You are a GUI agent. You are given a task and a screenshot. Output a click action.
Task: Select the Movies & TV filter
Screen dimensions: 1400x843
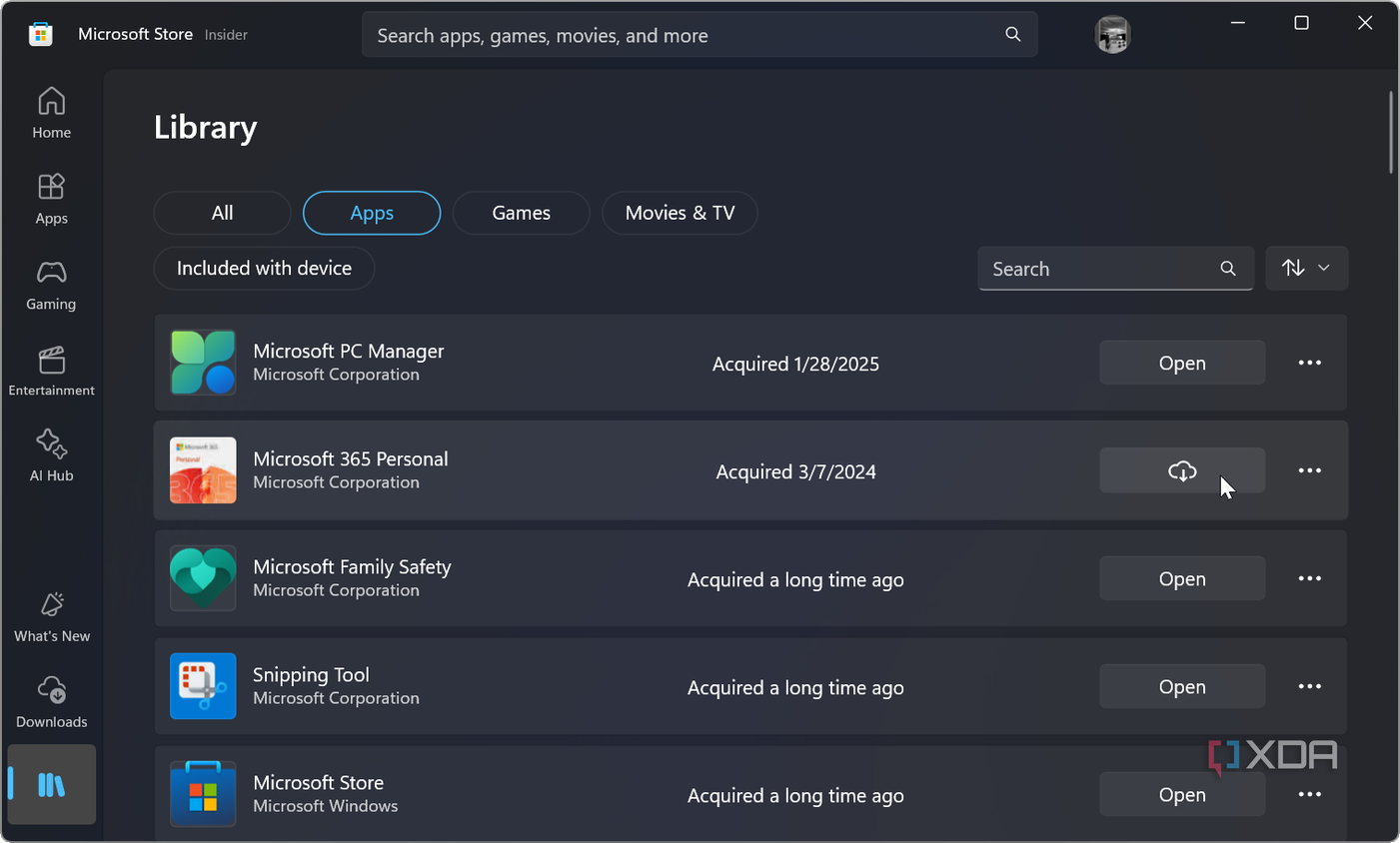point(680,213)
